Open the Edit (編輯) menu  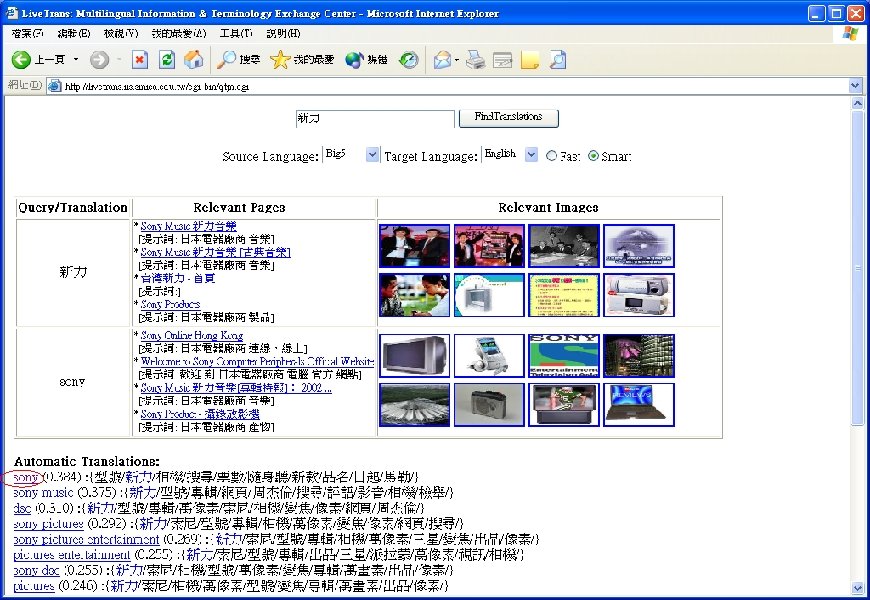[x=74, y=33]
